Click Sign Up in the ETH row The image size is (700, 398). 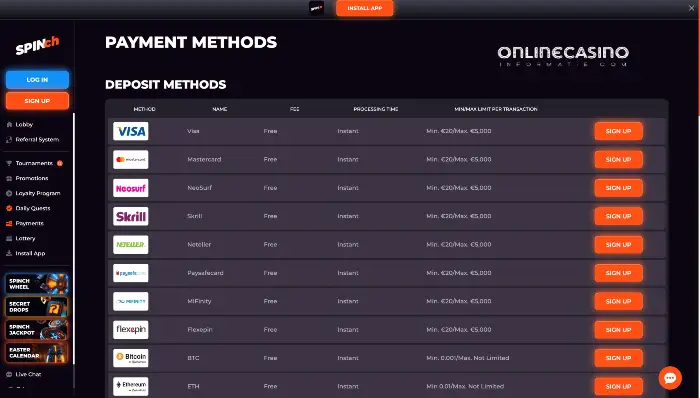click(x=618, y=386)
